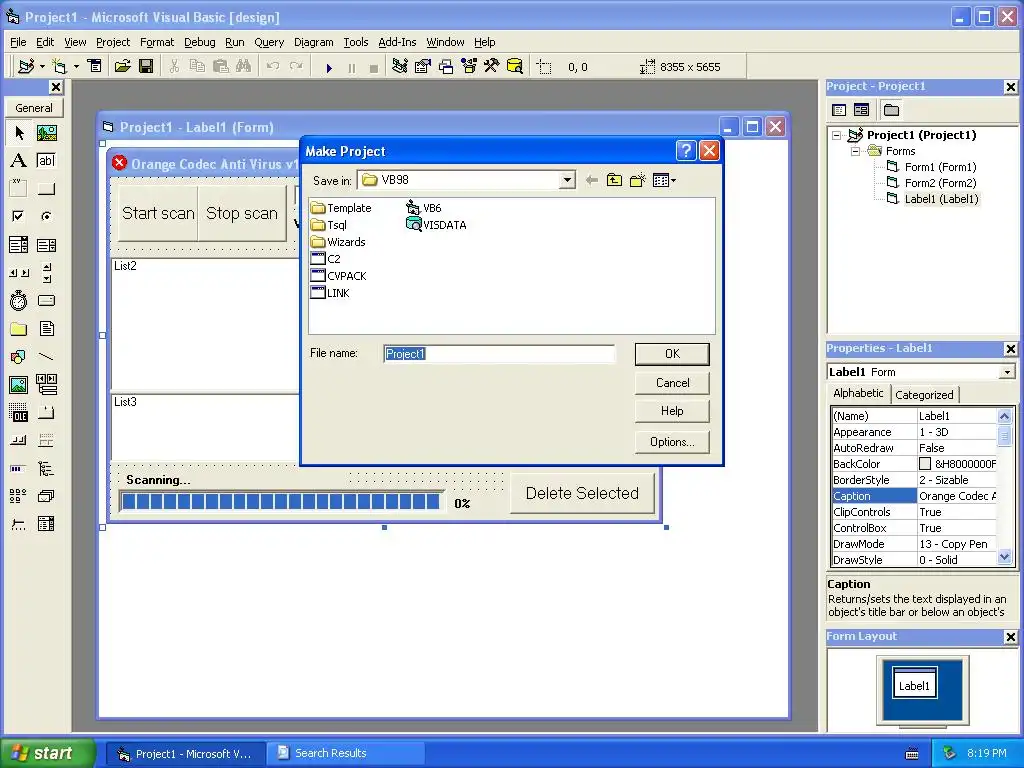The width and height of the screenshot is (1024, 768).
Task: Select the ListBox control tool
Action: [x=46, y=245]
